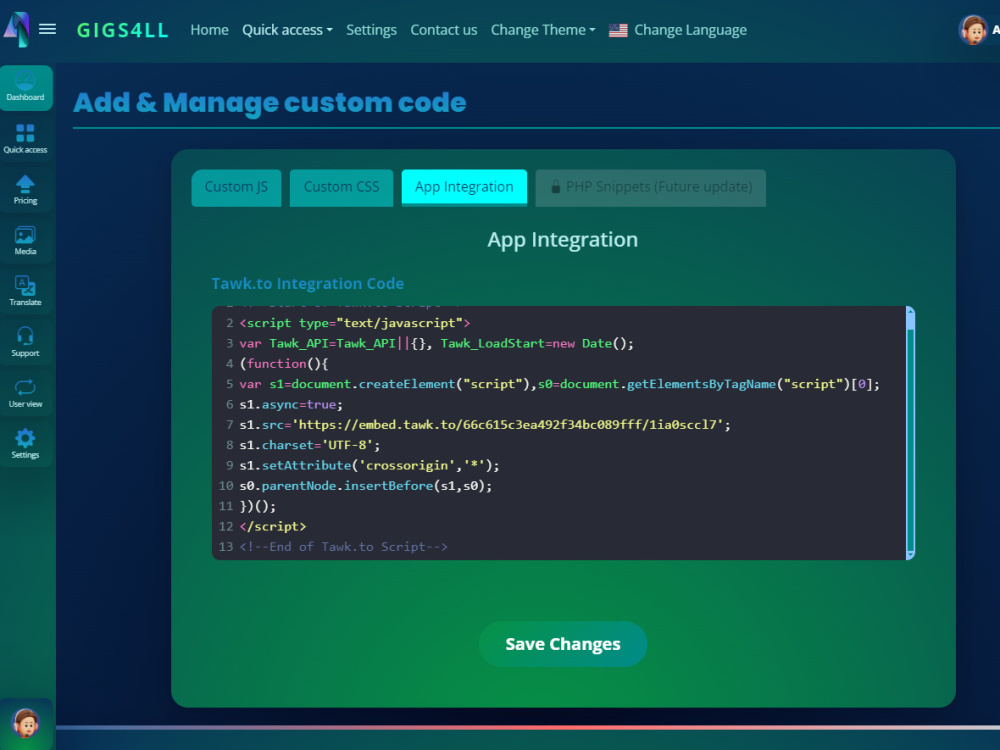The image size is (1000, 750).
Task: Click the user avatar at the sidebar bottom
Action: pyautogui.click(x=26, y=724)
